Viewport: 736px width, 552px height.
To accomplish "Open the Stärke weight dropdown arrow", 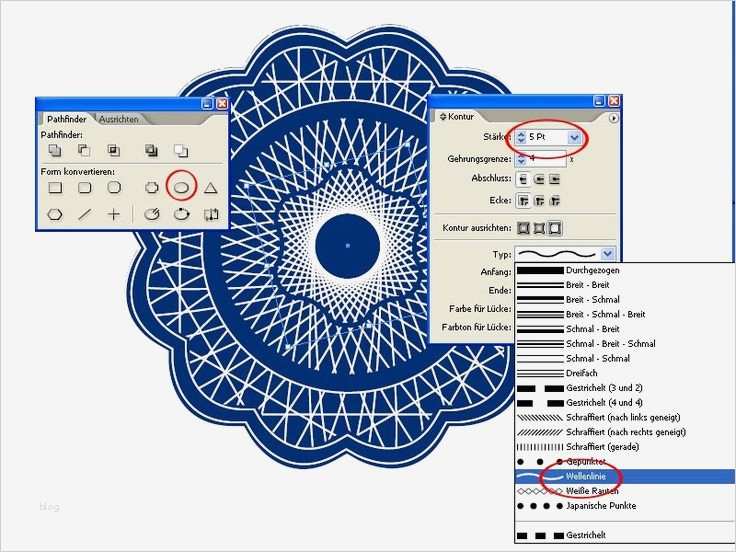I will click(x=574, y=138).
